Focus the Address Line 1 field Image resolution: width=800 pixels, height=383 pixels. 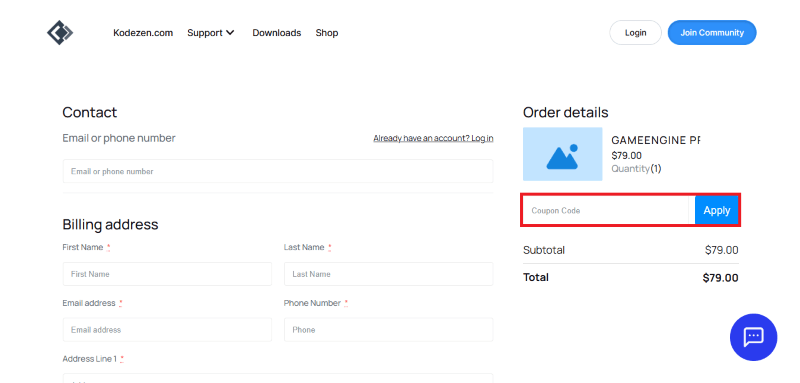tap(278, 378)
